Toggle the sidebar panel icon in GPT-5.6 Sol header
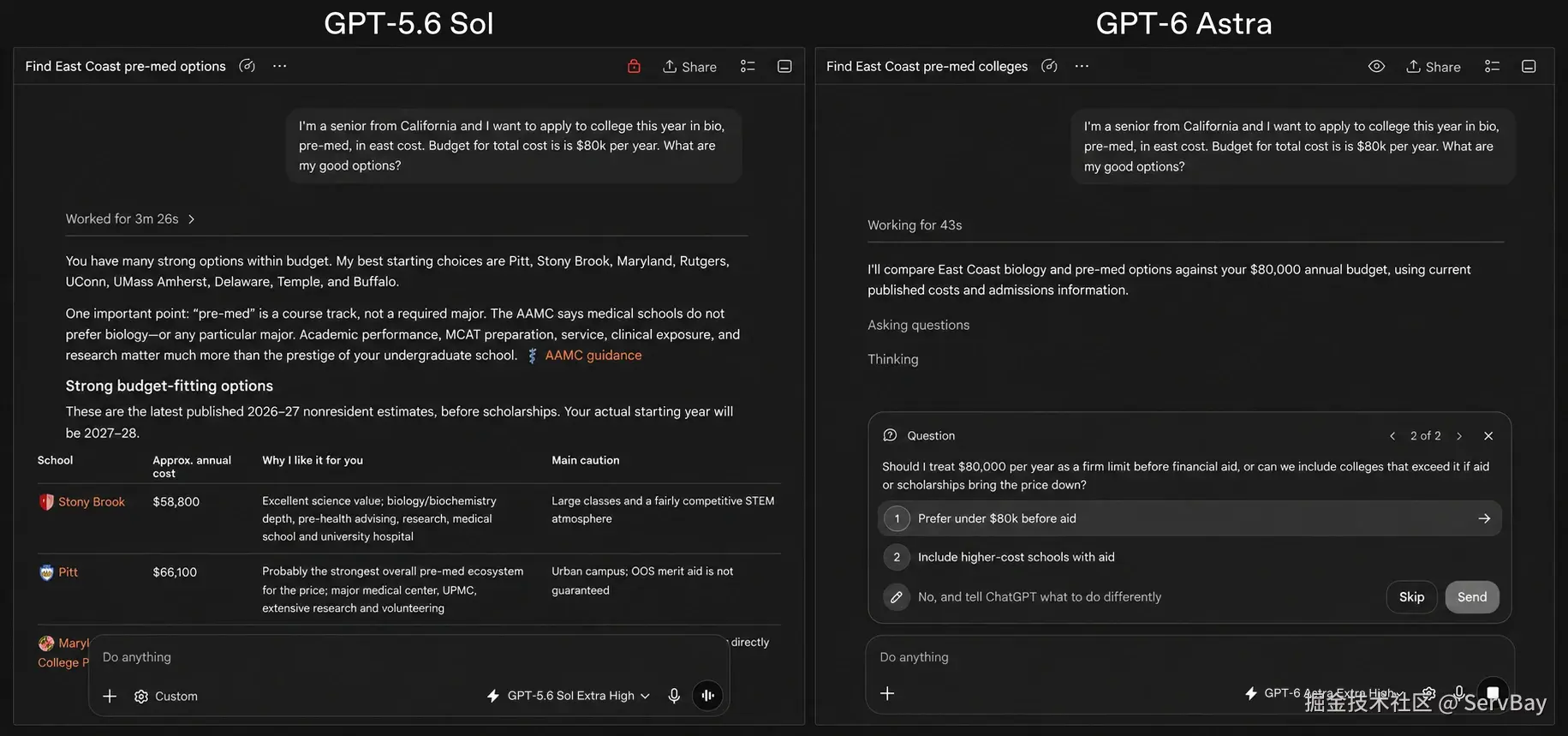Image resolution: width=1568 pixels, height=736 pixels. tap(784, 66)
